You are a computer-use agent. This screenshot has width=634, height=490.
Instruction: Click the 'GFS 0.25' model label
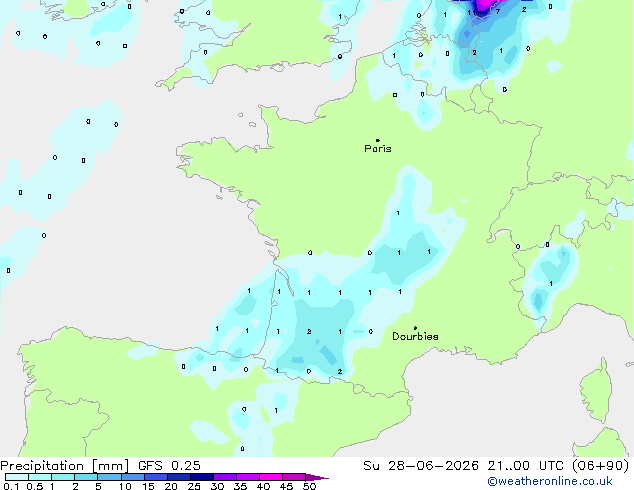click(x=169, y=466)
